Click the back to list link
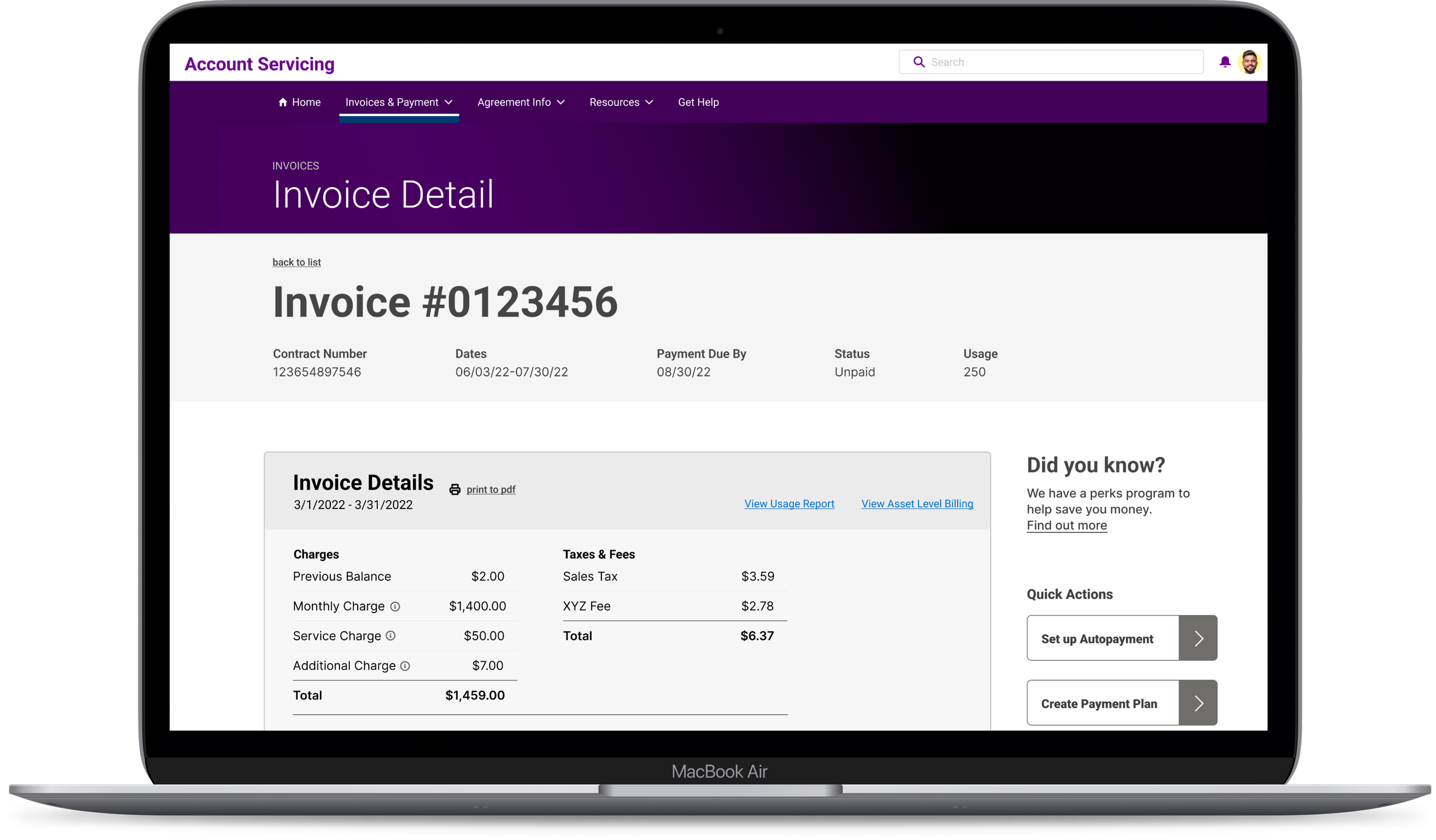Image resolution: width=1436 pixels, height=840 pixels. pos(296,262)
